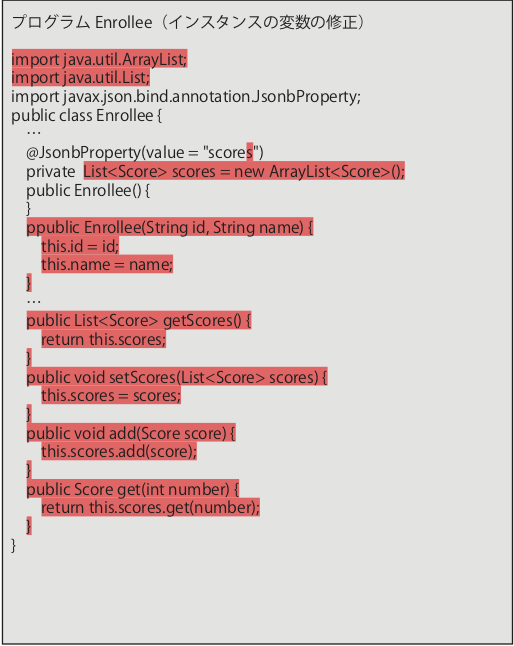Click the @JsonbProperty annotation line
This screenshot has width=514, height=646.
(x=145, y=152)
